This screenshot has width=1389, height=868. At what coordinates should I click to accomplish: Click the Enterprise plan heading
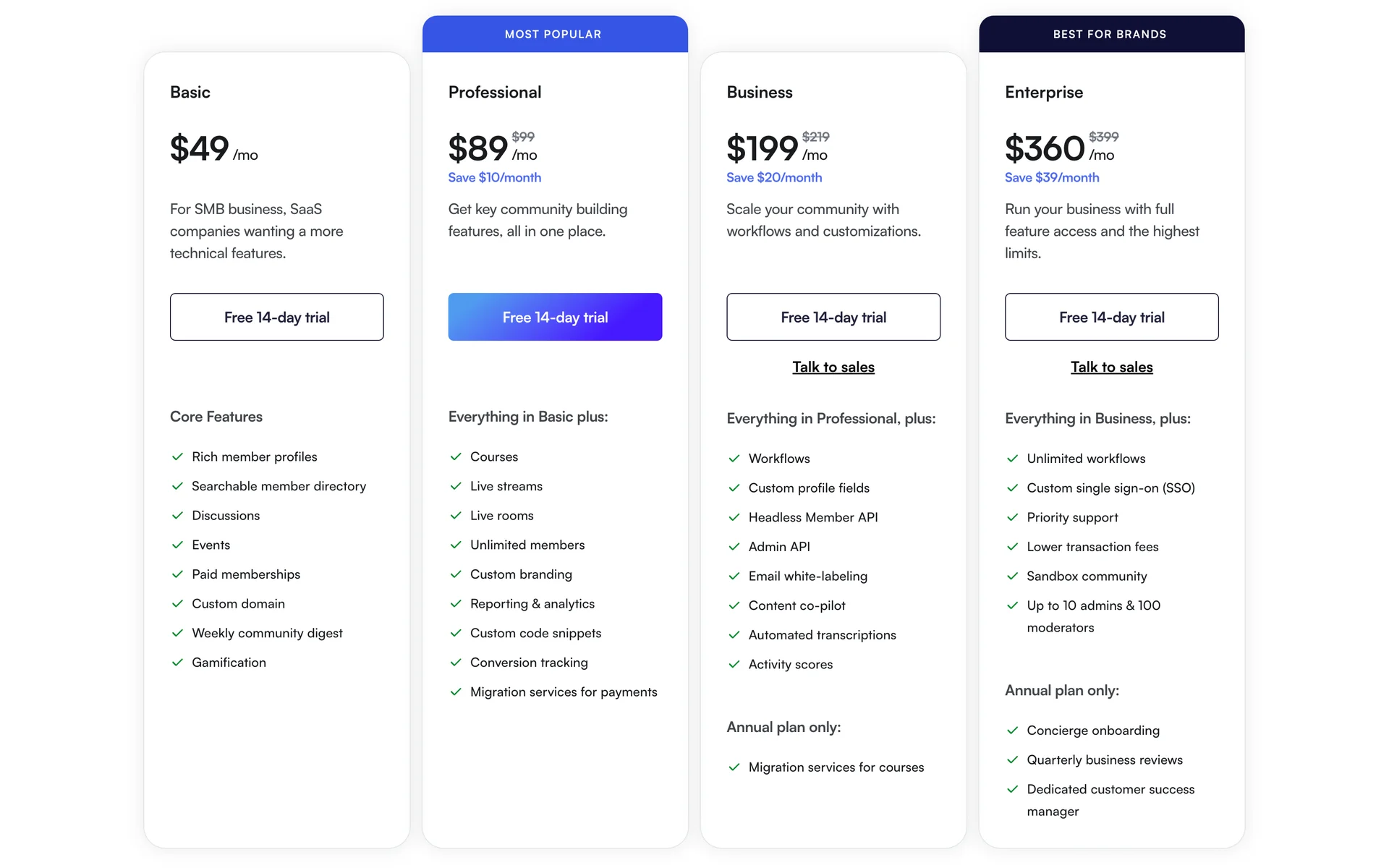coord(1044,93)
